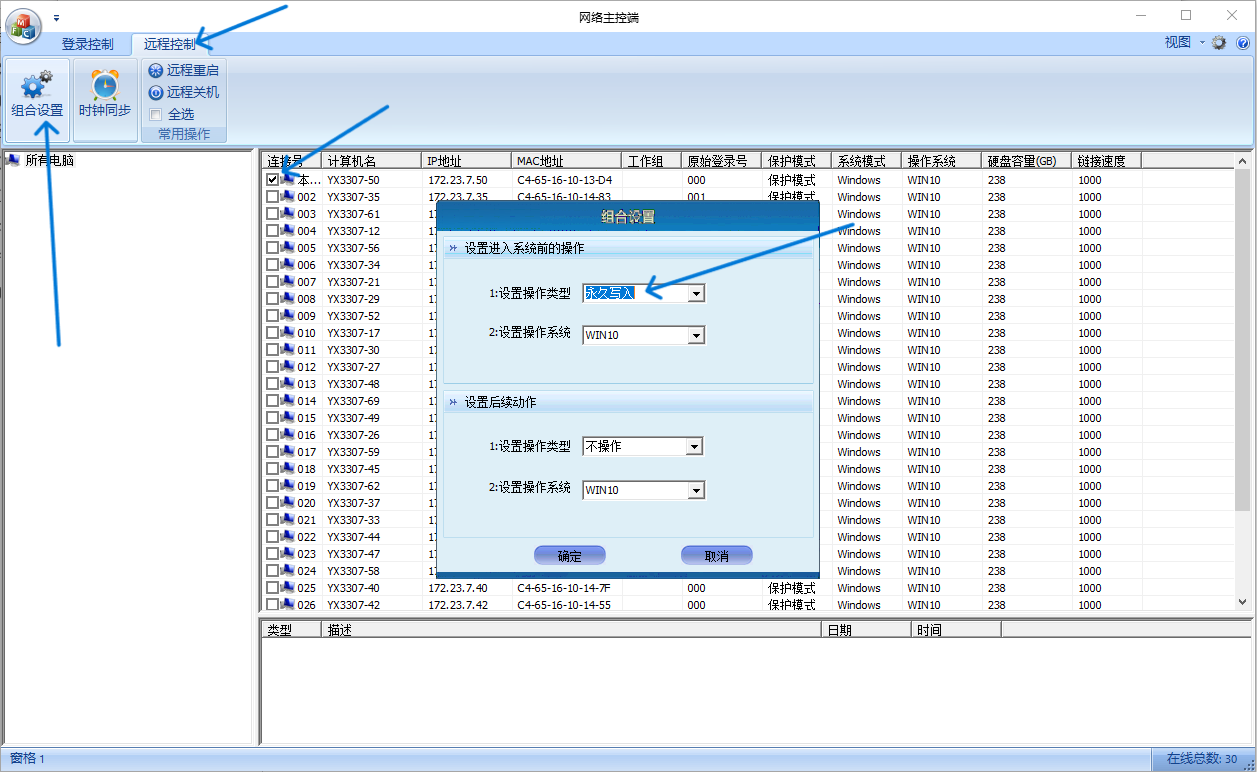1257x772 pixels.
Task: Click the computer icon of row 016
Action: coord(288,435)
